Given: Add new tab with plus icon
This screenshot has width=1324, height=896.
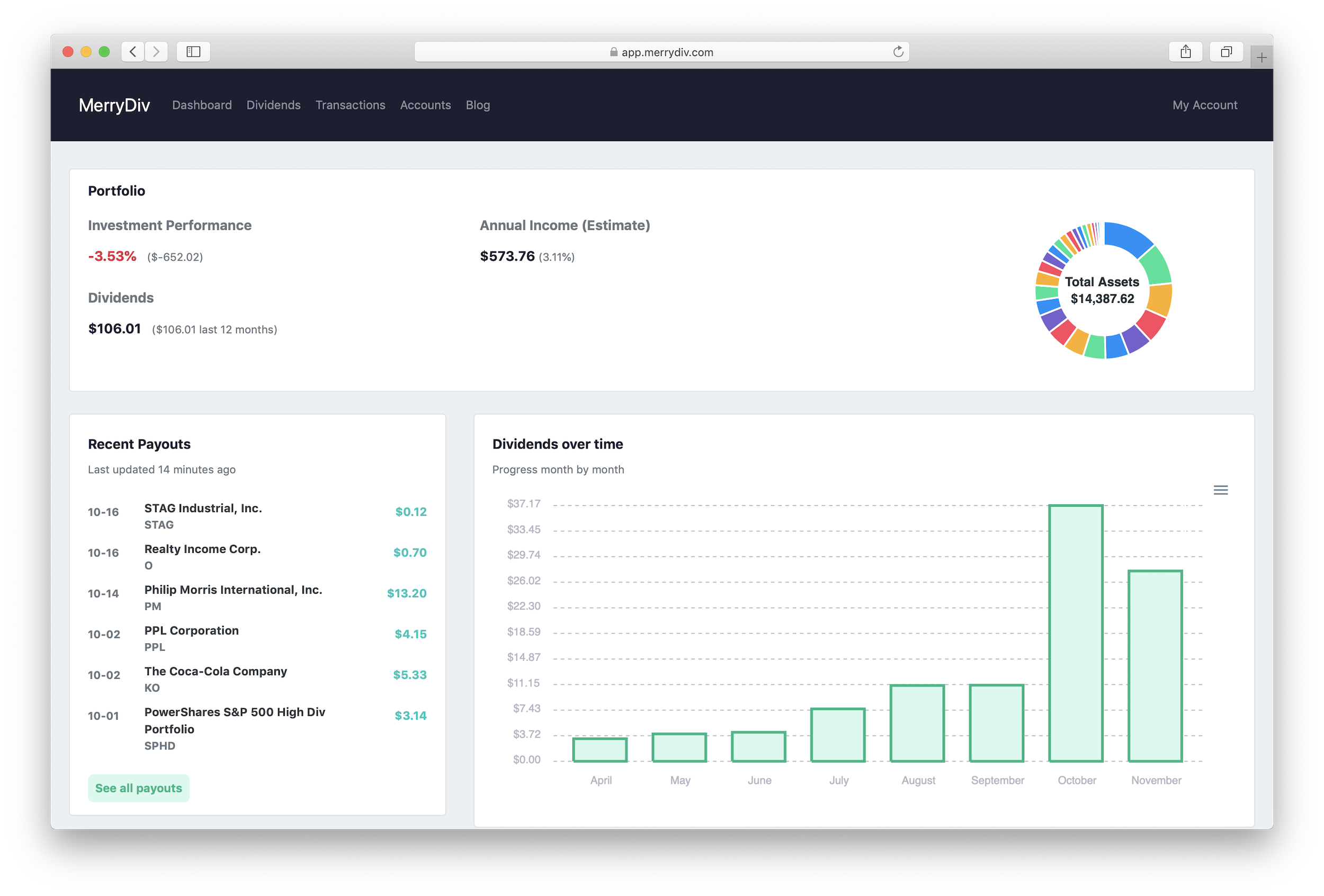Looking at the screenshot, I should [x=1262, y=58].
